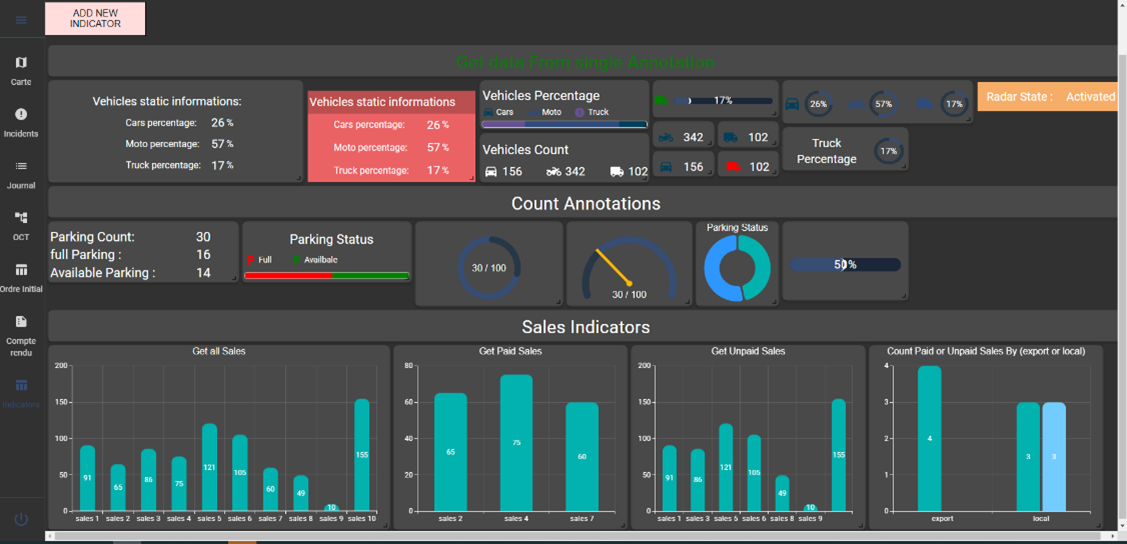Click the 50% progress bar widget
Viewport: 1127px width, 544px height.
click(845, 265)
